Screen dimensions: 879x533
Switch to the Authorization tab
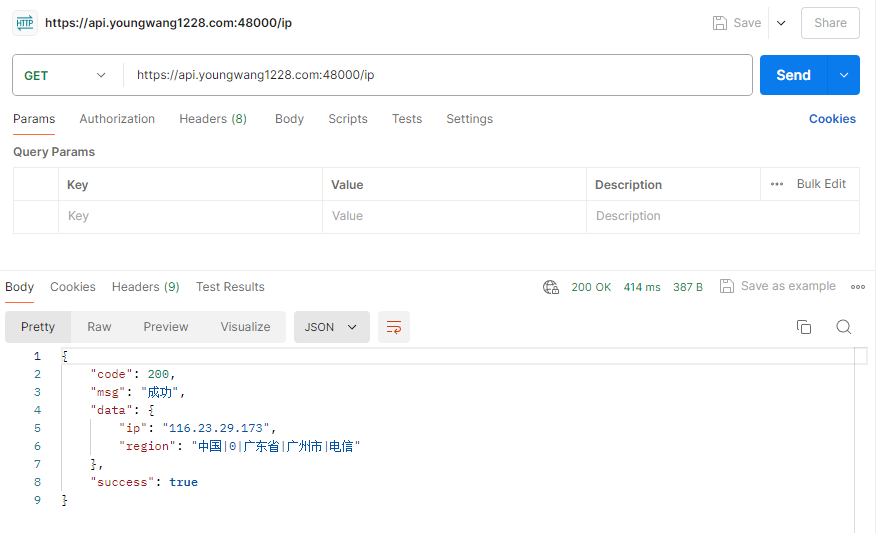pyautogui.click(x=117, y=119)
